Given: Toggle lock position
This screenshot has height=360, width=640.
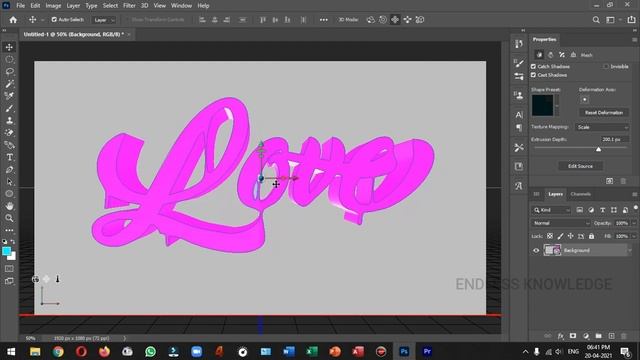Looking at the screenshot, I should coord(571,236).
